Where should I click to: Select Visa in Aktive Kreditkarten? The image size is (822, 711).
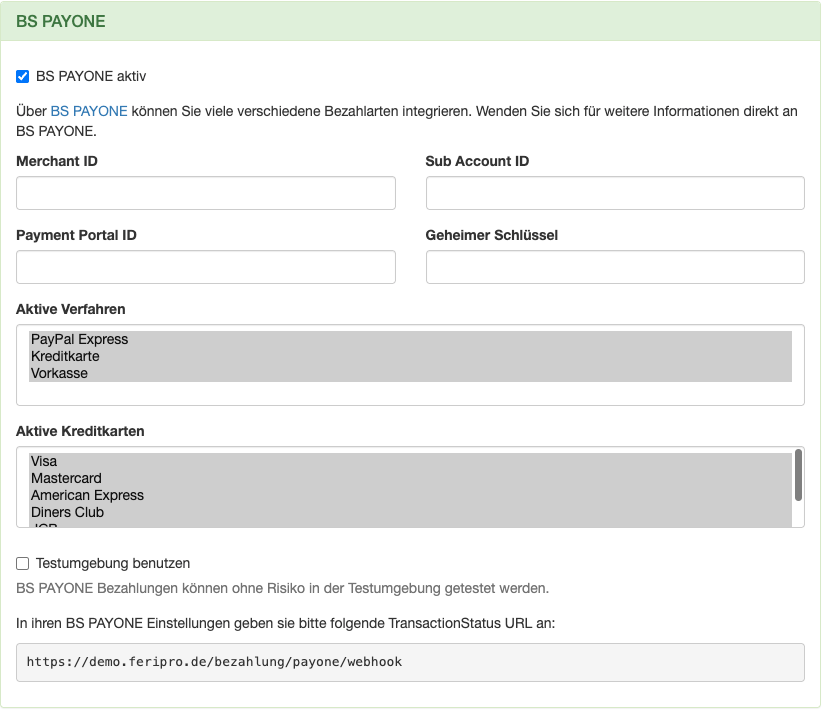410,461
